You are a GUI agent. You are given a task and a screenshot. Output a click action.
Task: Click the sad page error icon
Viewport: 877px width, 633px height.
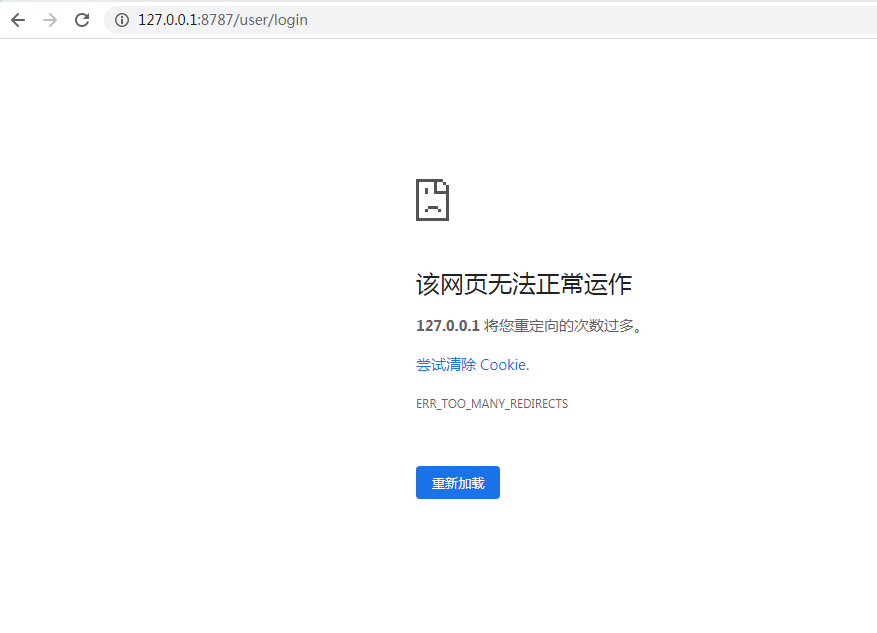[x=432, y=200]
